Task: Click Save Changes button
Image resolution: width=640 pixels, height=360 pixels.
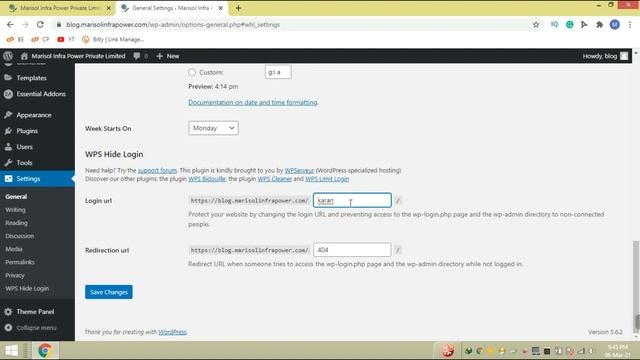Action: pyautogui.click(x=109, y=292)
